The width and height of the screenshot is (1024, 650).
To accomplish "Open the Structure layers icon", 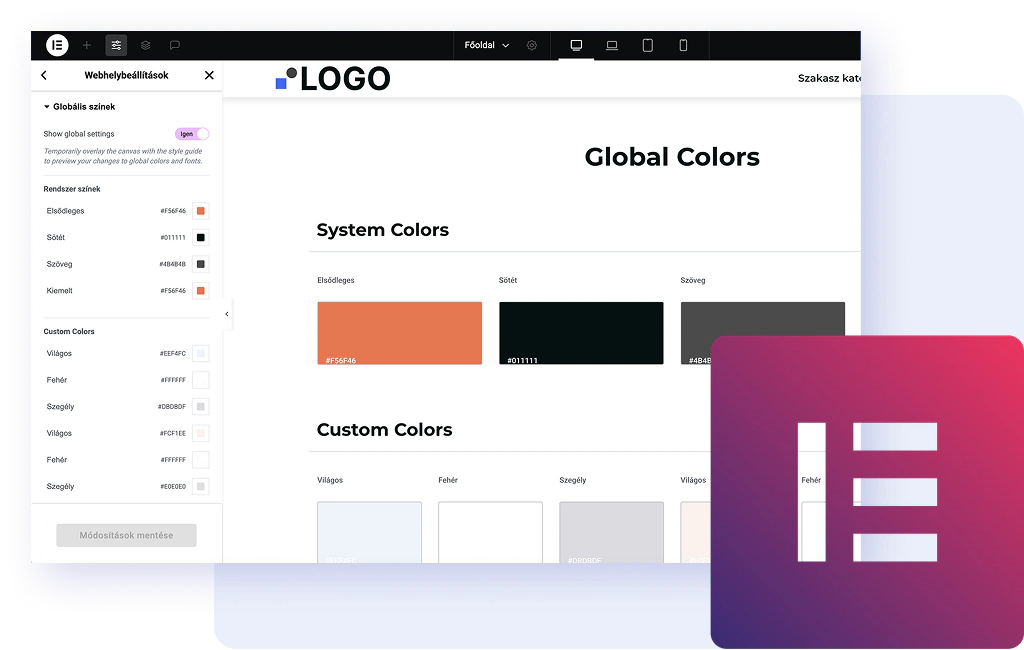I will (145, 45).
